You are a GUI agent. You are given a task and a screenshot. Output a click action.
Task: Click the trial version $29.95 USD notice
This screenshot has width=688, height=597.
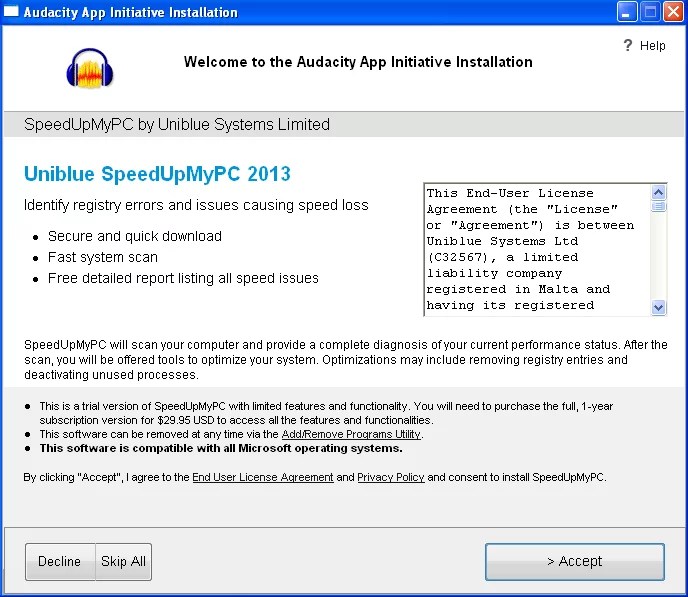coord(326,413)
